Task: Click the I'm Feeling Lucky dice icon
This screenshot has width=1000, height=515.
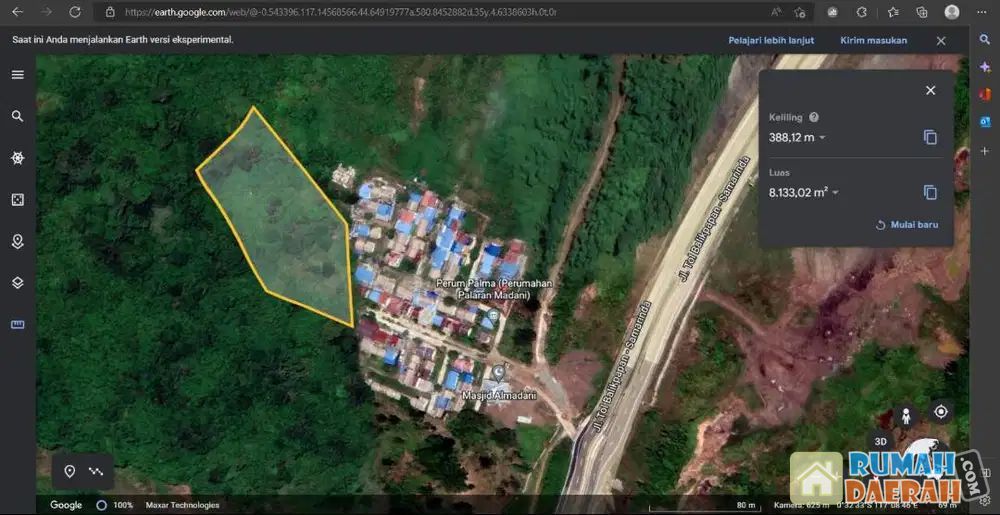Action: click(17, 200)
